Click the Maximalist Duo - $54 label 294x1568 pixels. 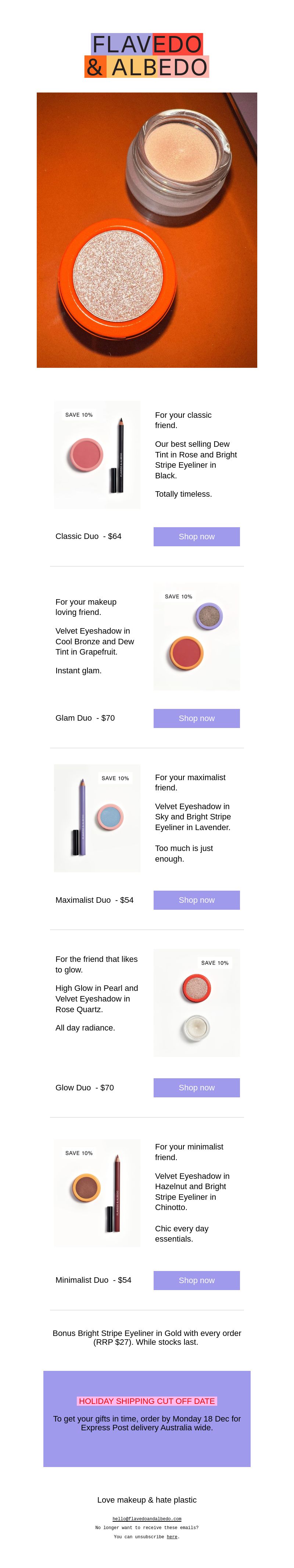(x=94, y=900)
